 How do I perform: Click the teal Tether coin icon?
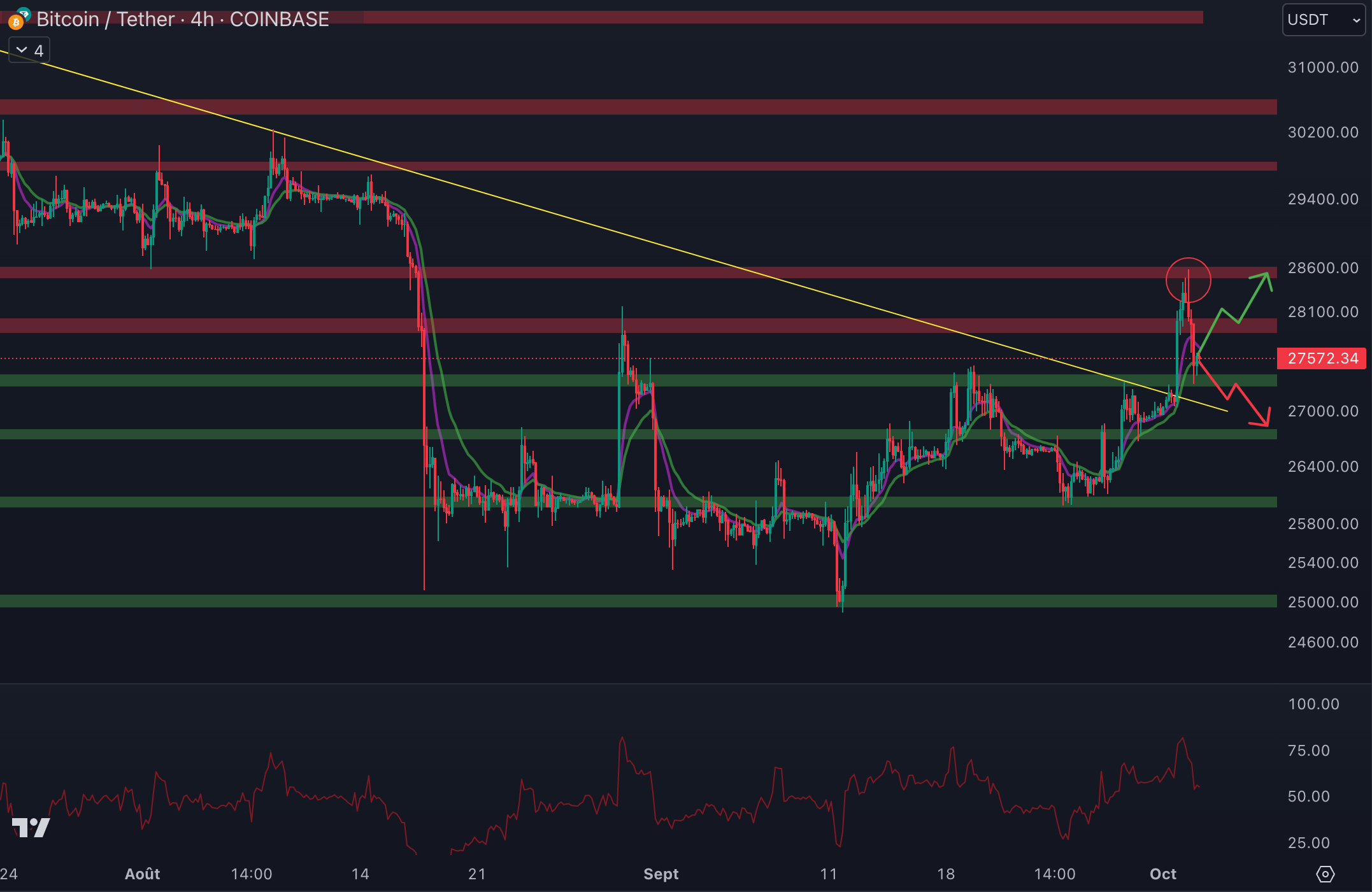coord(24,13)
